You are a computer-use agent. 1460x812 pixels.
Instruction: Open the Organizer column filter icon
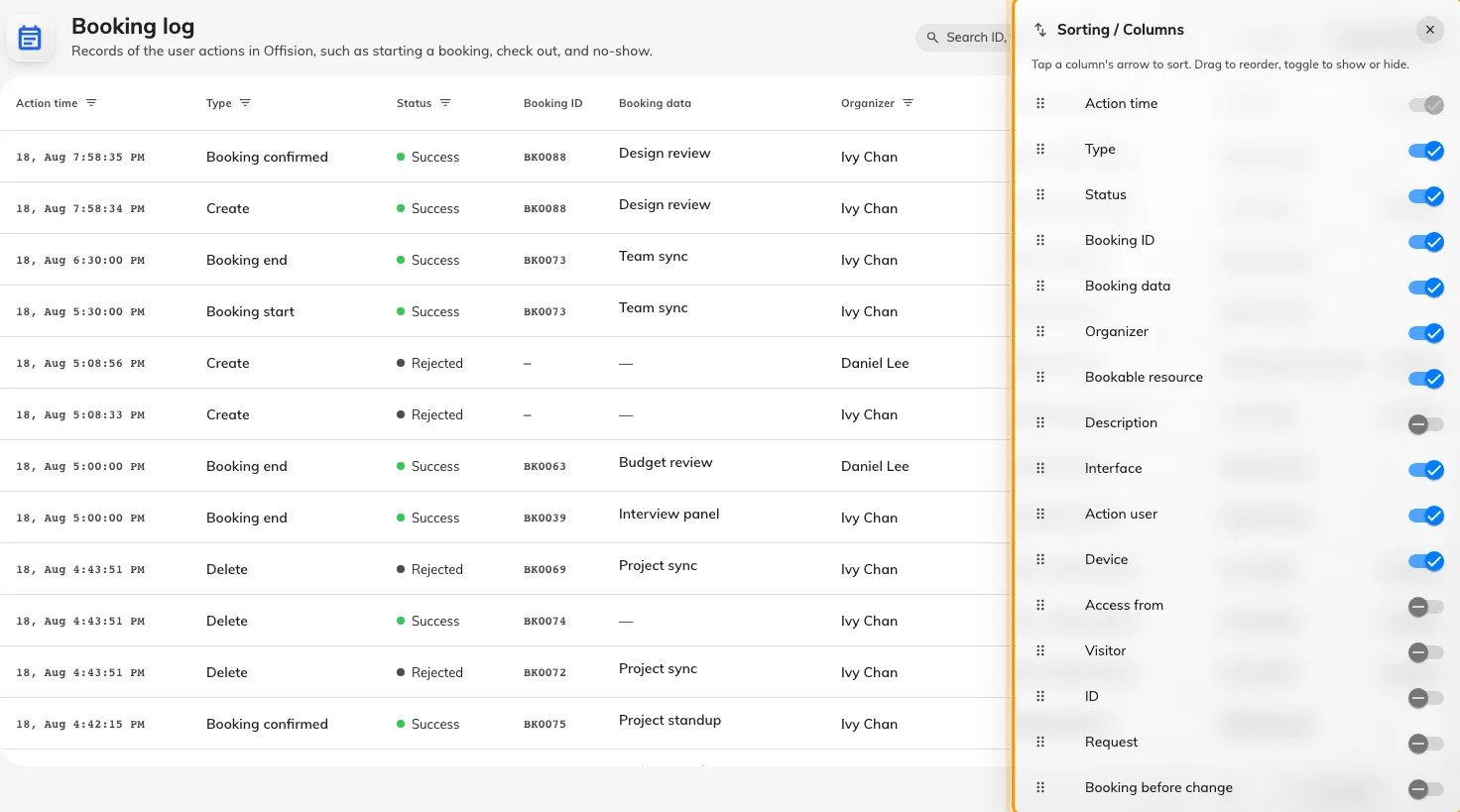(x=908, y=103)
